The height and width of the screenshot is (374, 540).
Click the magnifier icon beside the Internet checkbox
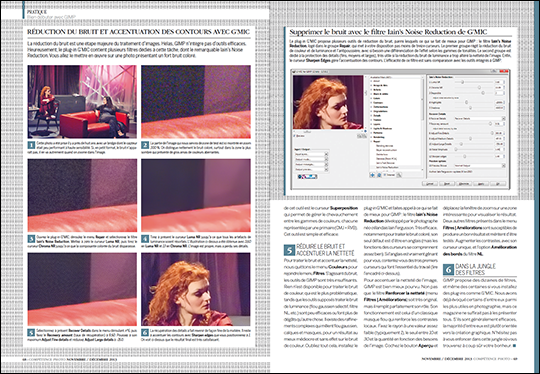coord(399,175)
